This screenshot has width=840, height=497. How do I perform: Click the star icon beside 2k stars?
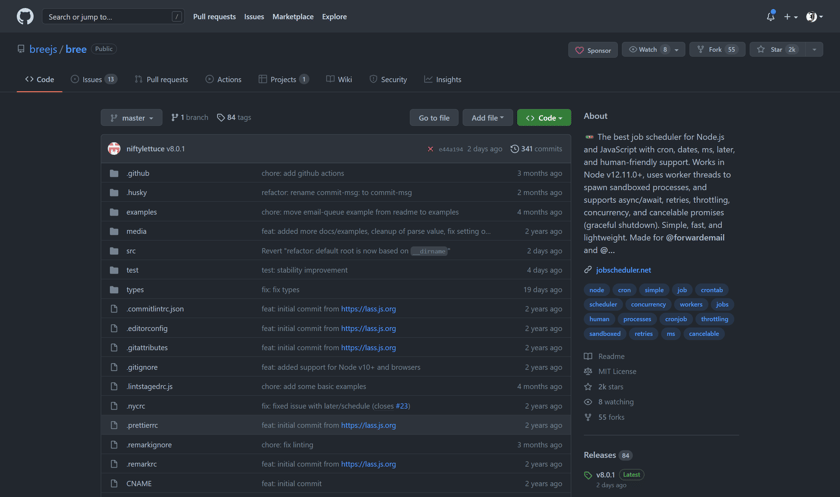click(588, 387)
